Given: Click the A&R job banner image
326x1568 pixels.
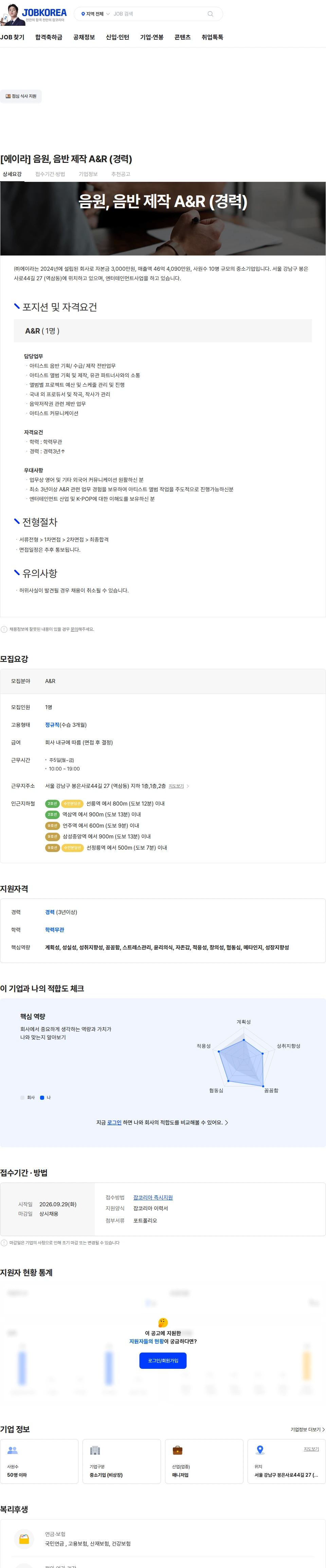Looking at the screenshot, I should tap(163, 219).
